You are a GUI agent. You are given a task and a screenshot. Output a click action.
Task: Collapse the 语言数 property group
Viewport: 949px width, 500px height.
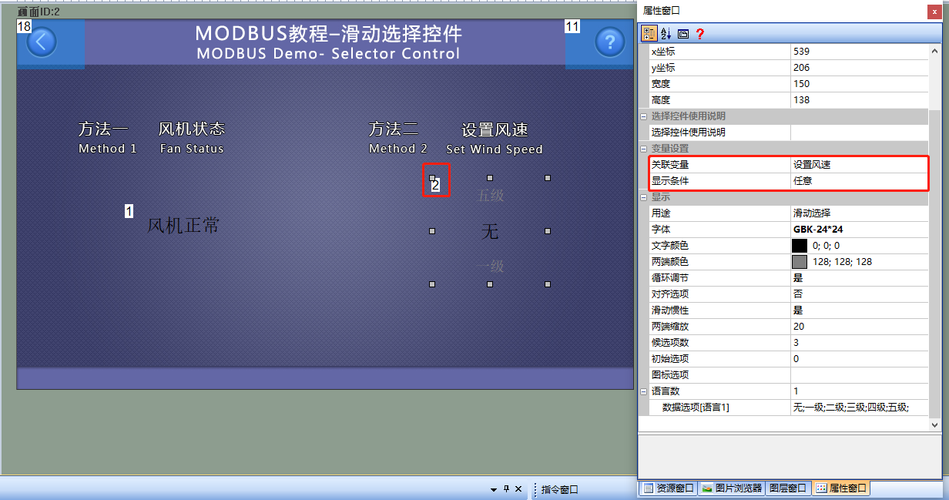(643, 392)
